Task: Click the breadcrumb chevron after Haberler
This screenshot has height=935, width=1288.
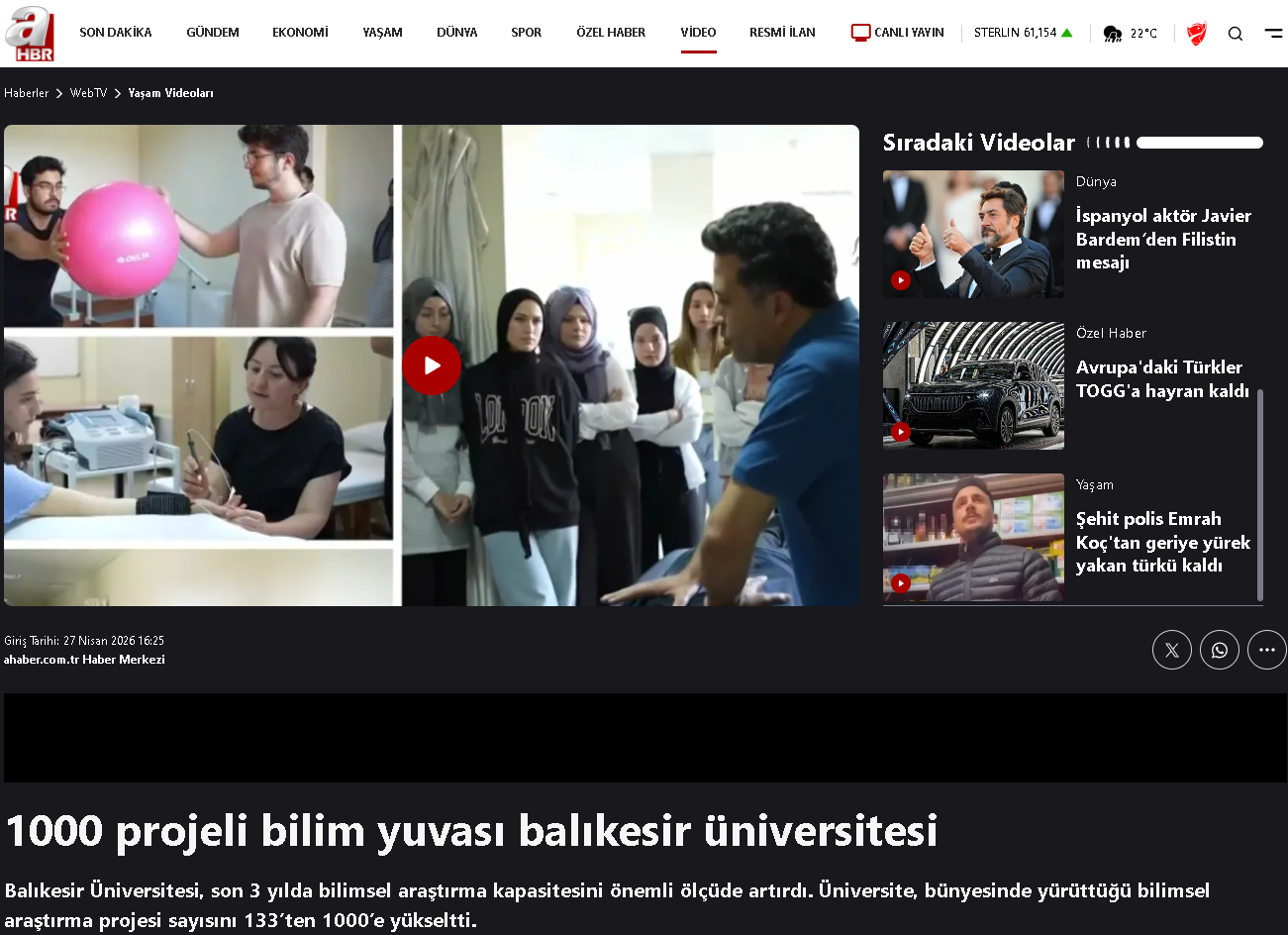Action: (x=59, y=93)
